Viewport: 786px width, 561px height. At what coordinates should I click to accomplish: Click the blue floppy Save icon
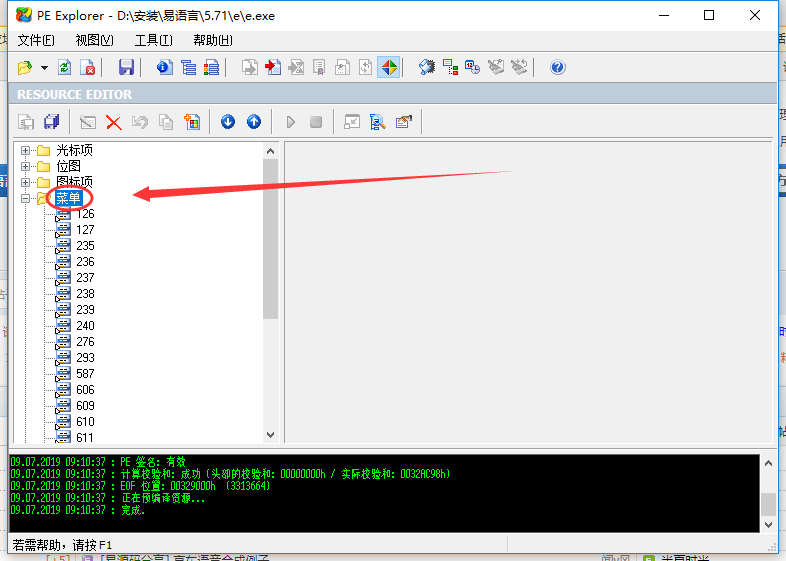[x=126, y=68]
